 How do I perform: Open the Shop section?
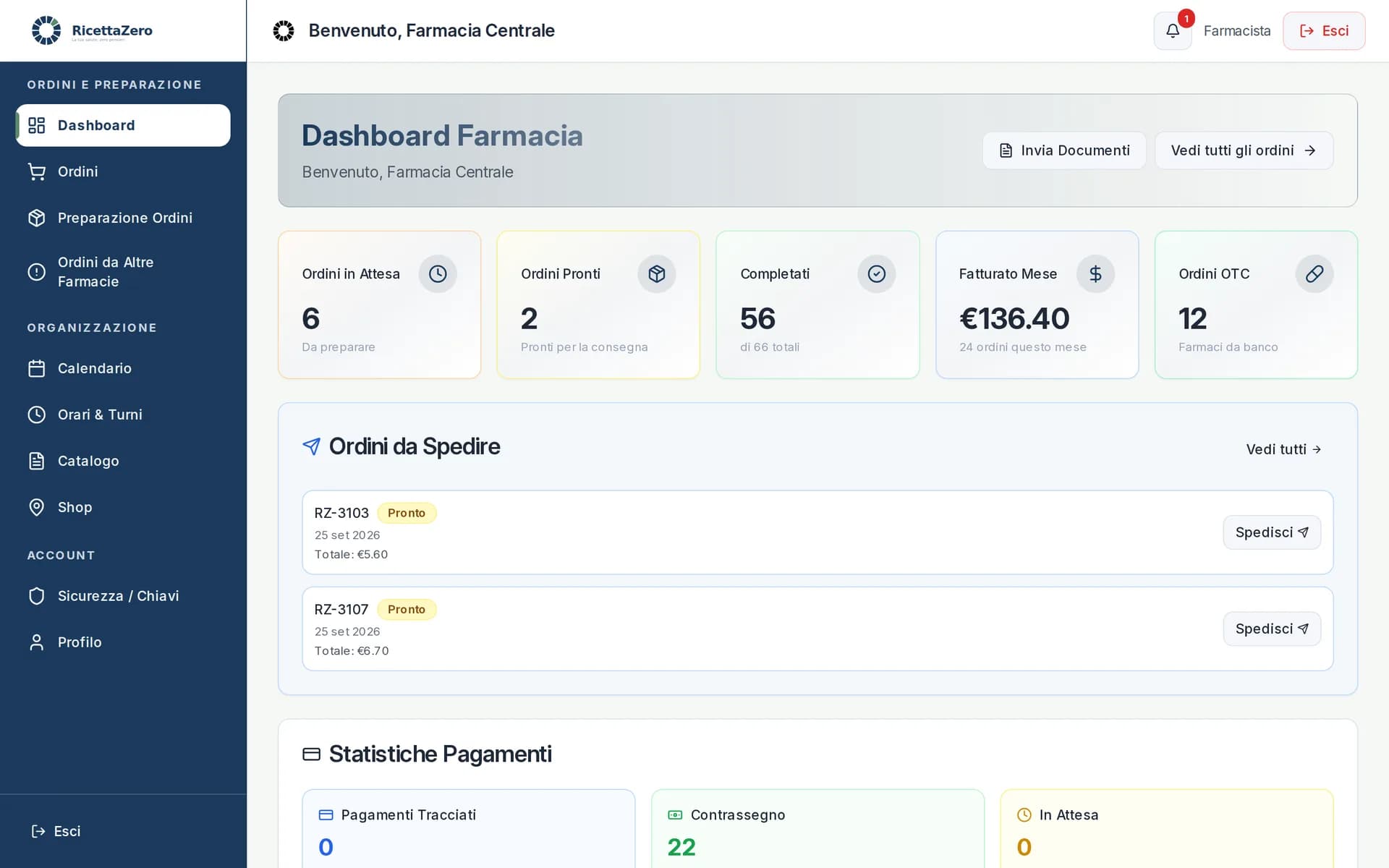(x=123, y=507)
